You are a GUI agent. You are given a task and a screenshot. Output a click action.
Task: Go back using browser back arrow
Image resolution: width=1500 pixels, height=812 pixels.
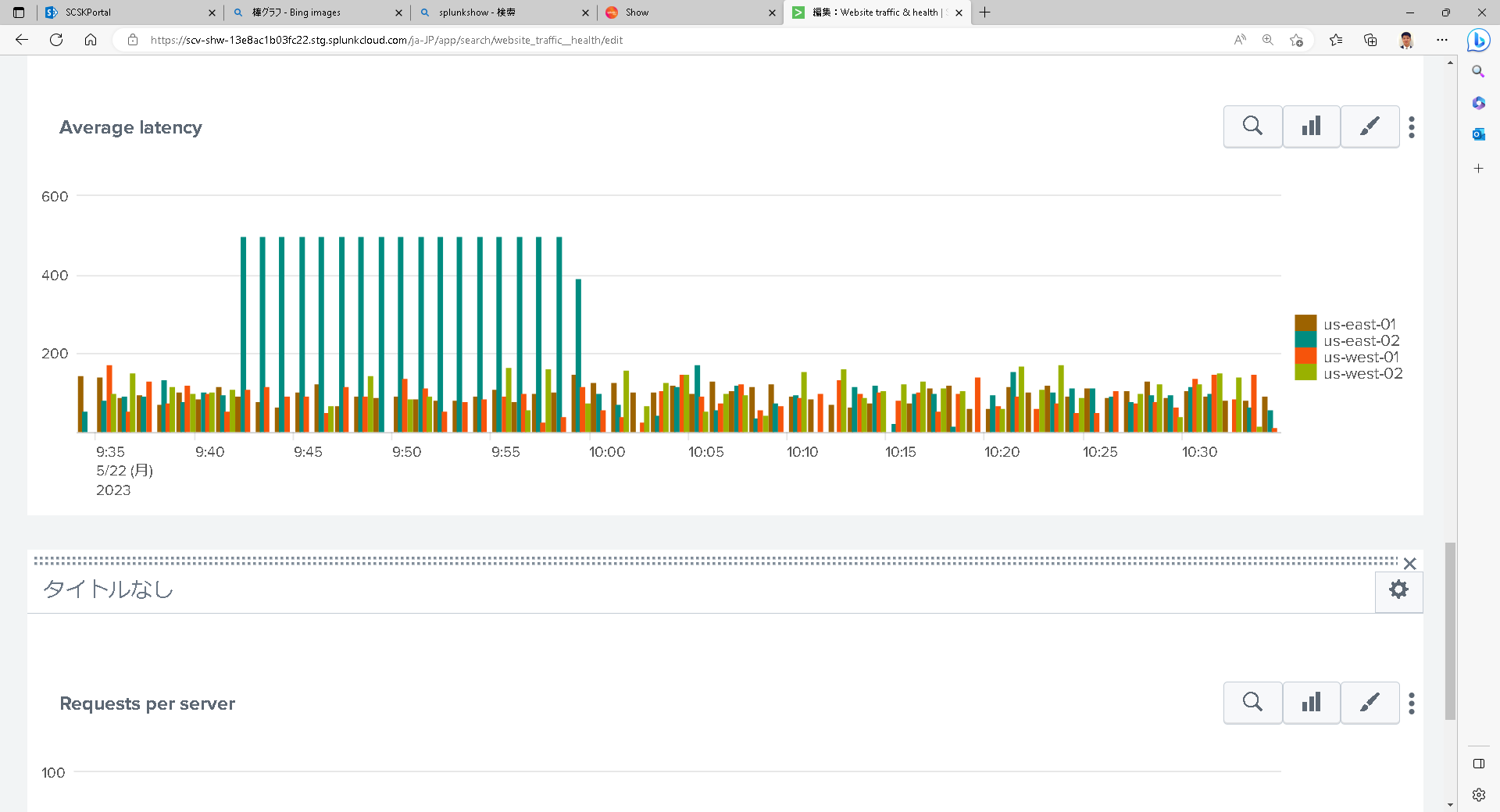click(x=22, y=40)
